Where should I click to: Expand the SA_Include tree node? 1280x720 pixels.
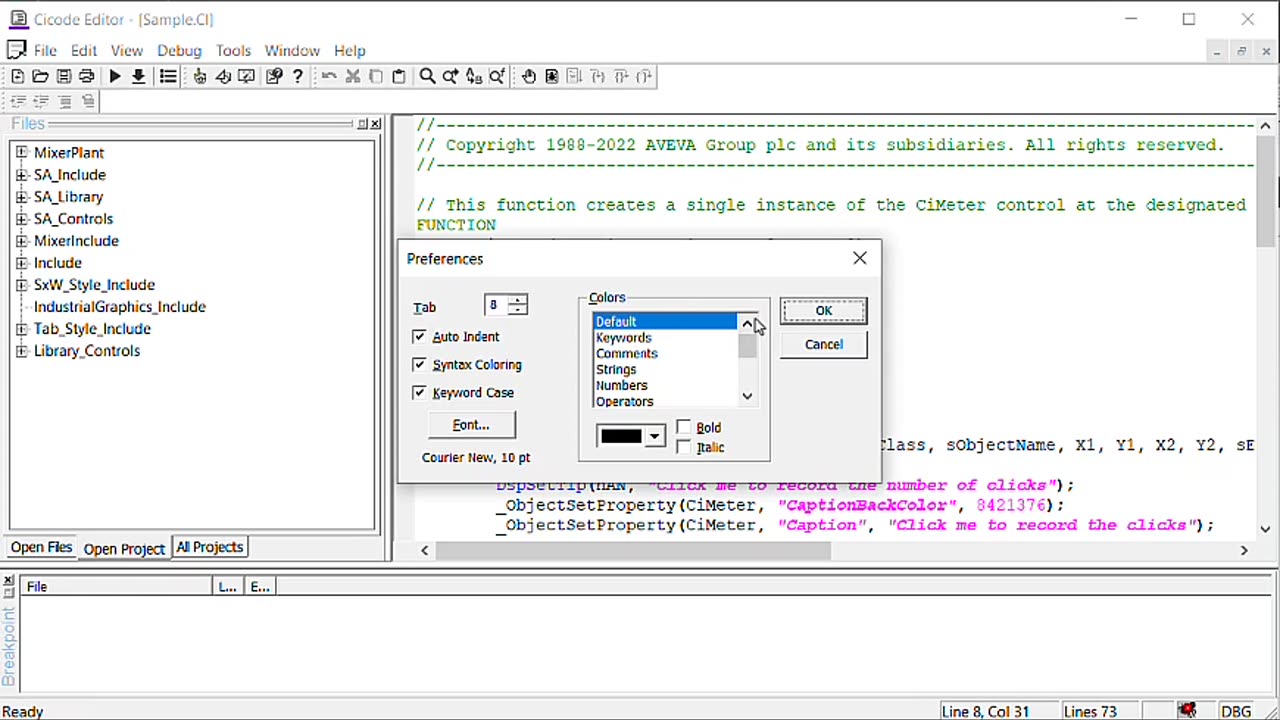coord(21,175)
